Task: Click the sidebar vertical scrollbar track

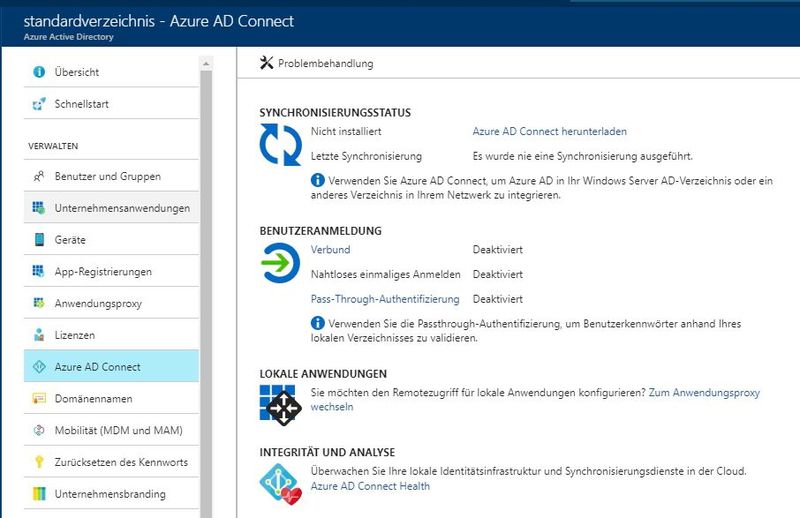Action: [206, 293]
